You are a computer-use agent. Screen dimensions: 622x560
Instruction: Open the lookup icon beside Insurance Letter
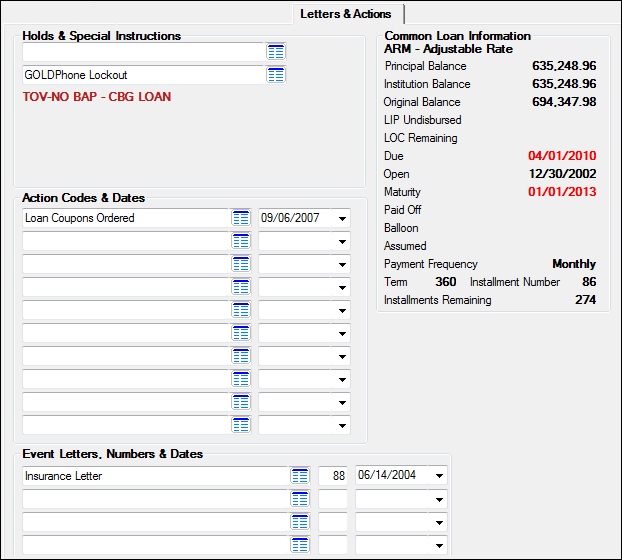pyautogui.click(x=300, y=476)
